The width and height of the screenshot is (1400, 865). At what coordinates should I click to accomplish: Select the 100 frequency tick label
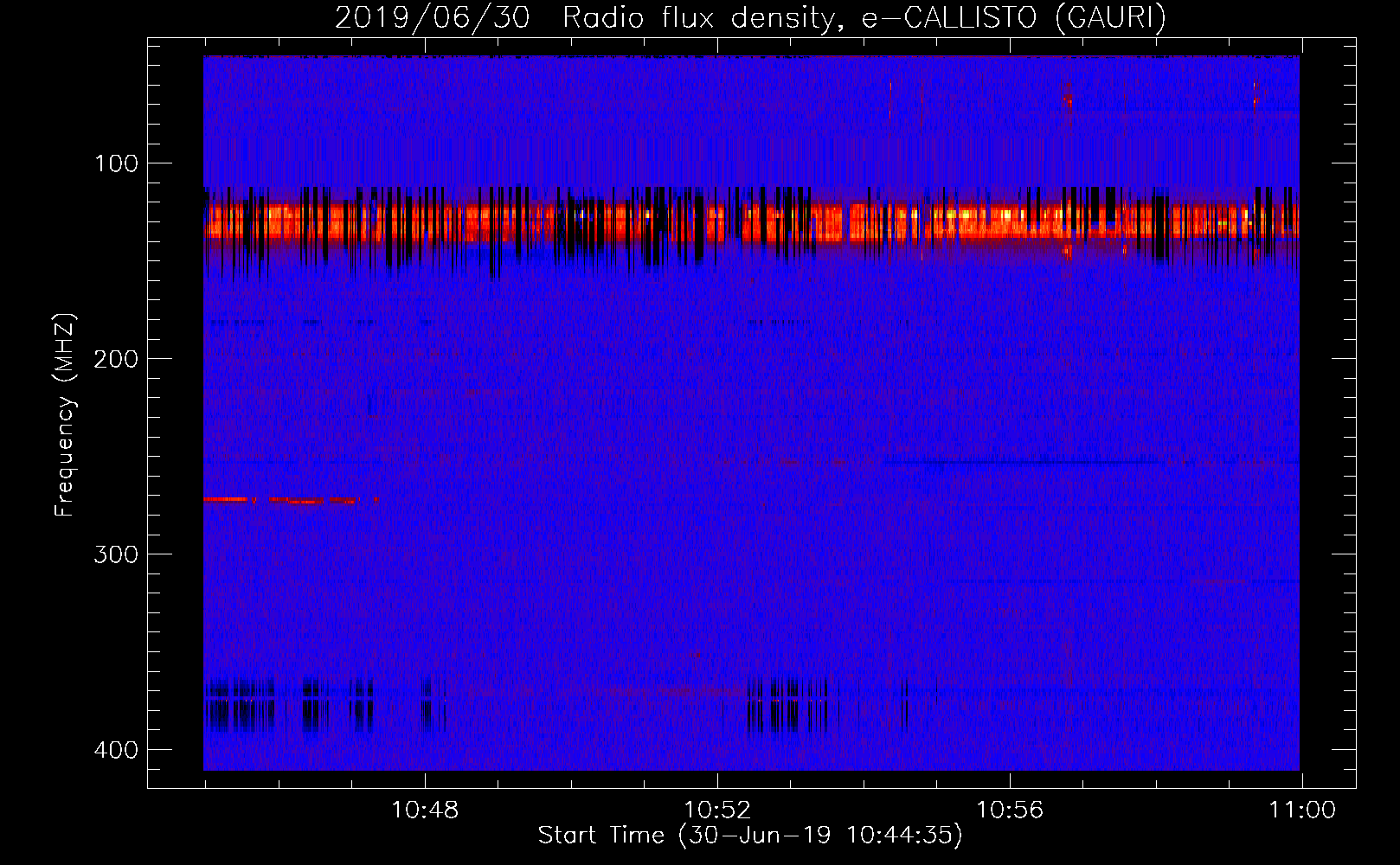(x=116, y=163)
